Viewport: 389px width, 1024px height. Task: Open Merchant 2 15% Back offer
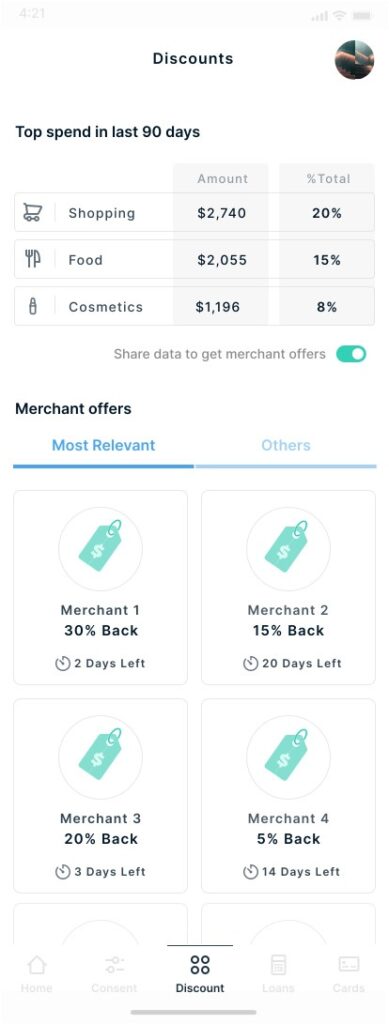288,587
